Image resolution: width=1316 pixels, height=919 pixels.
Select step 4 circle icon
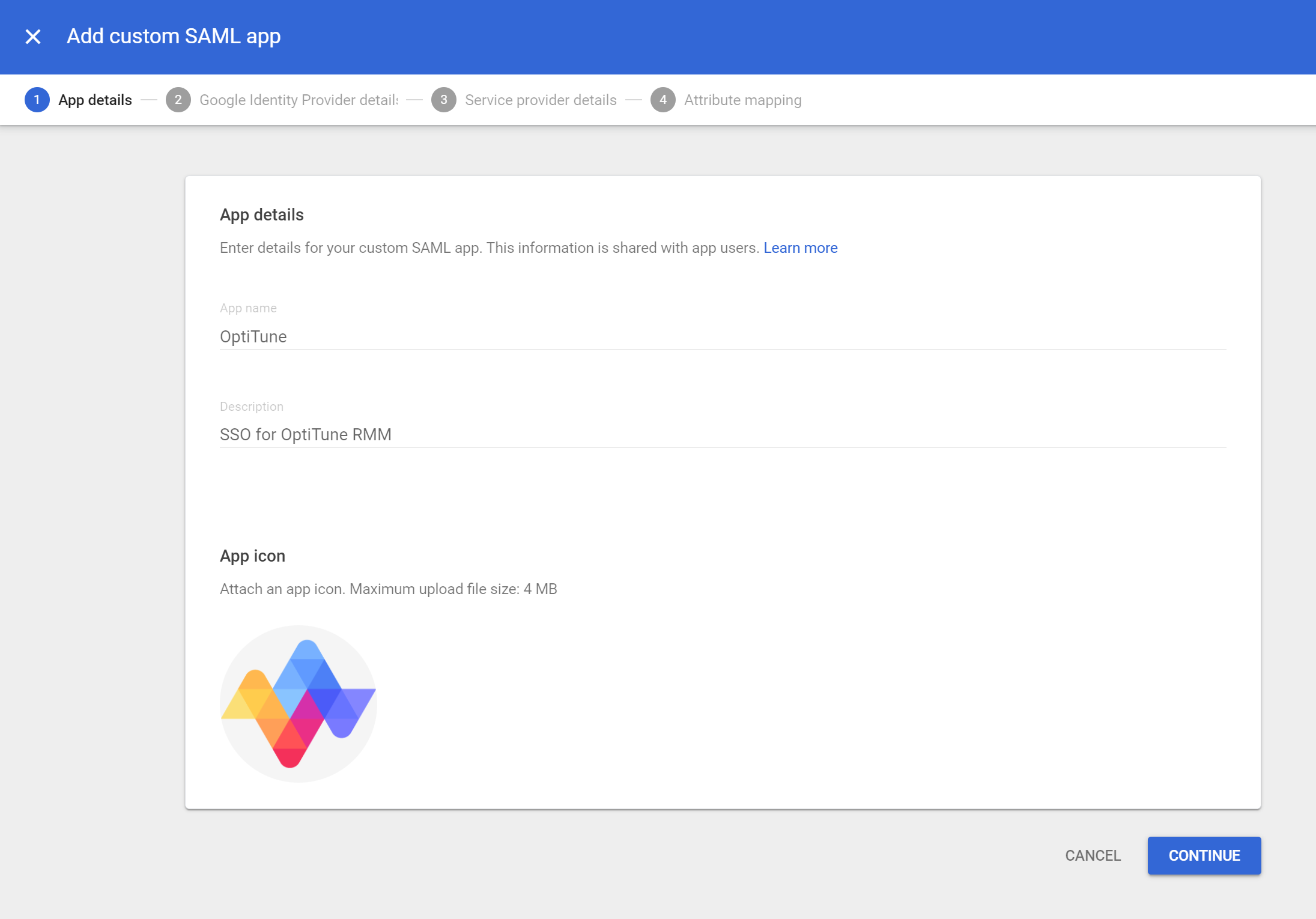[x=663, y=100]
